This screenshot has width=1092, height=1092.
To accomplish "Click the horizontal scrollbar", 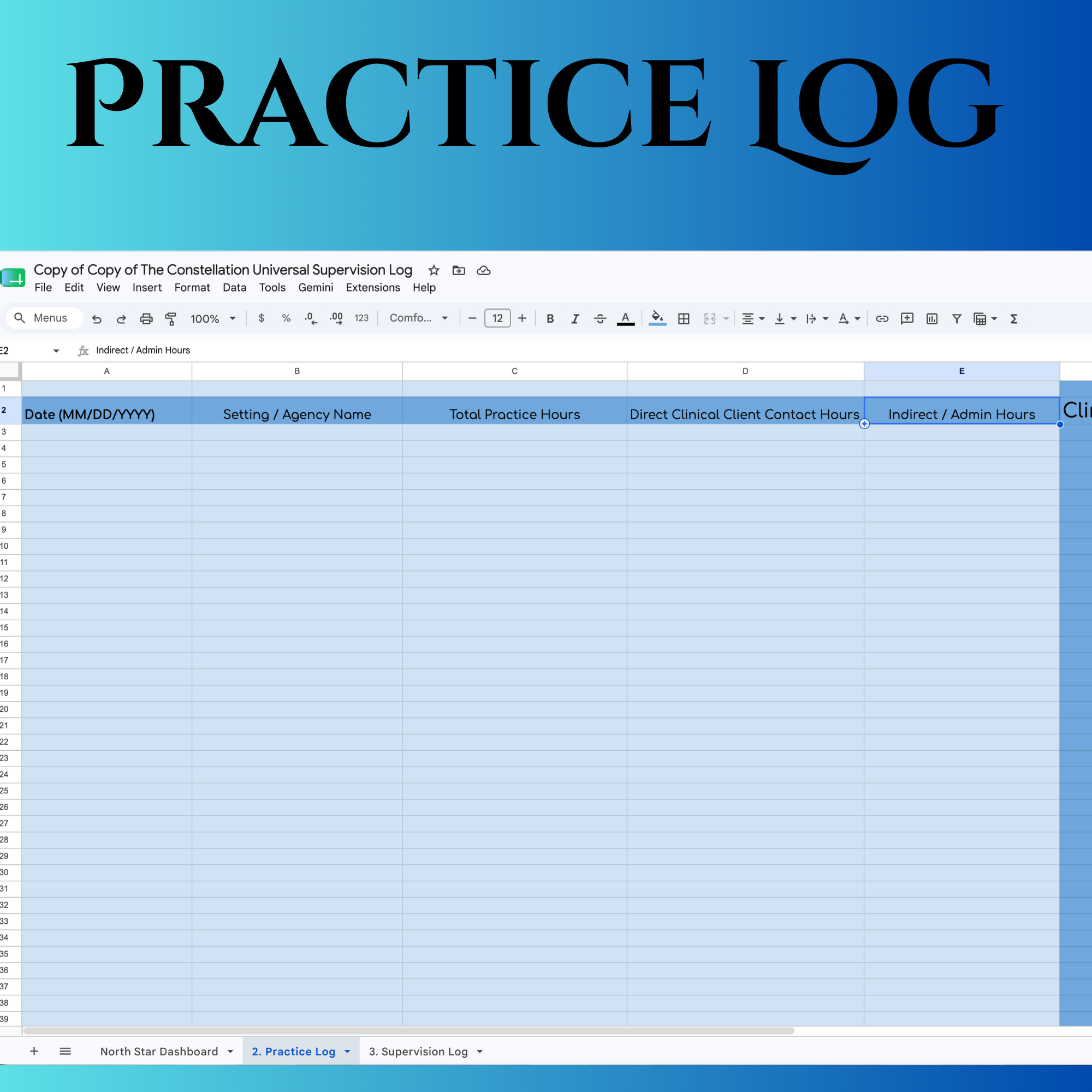I will [408, 1030].
